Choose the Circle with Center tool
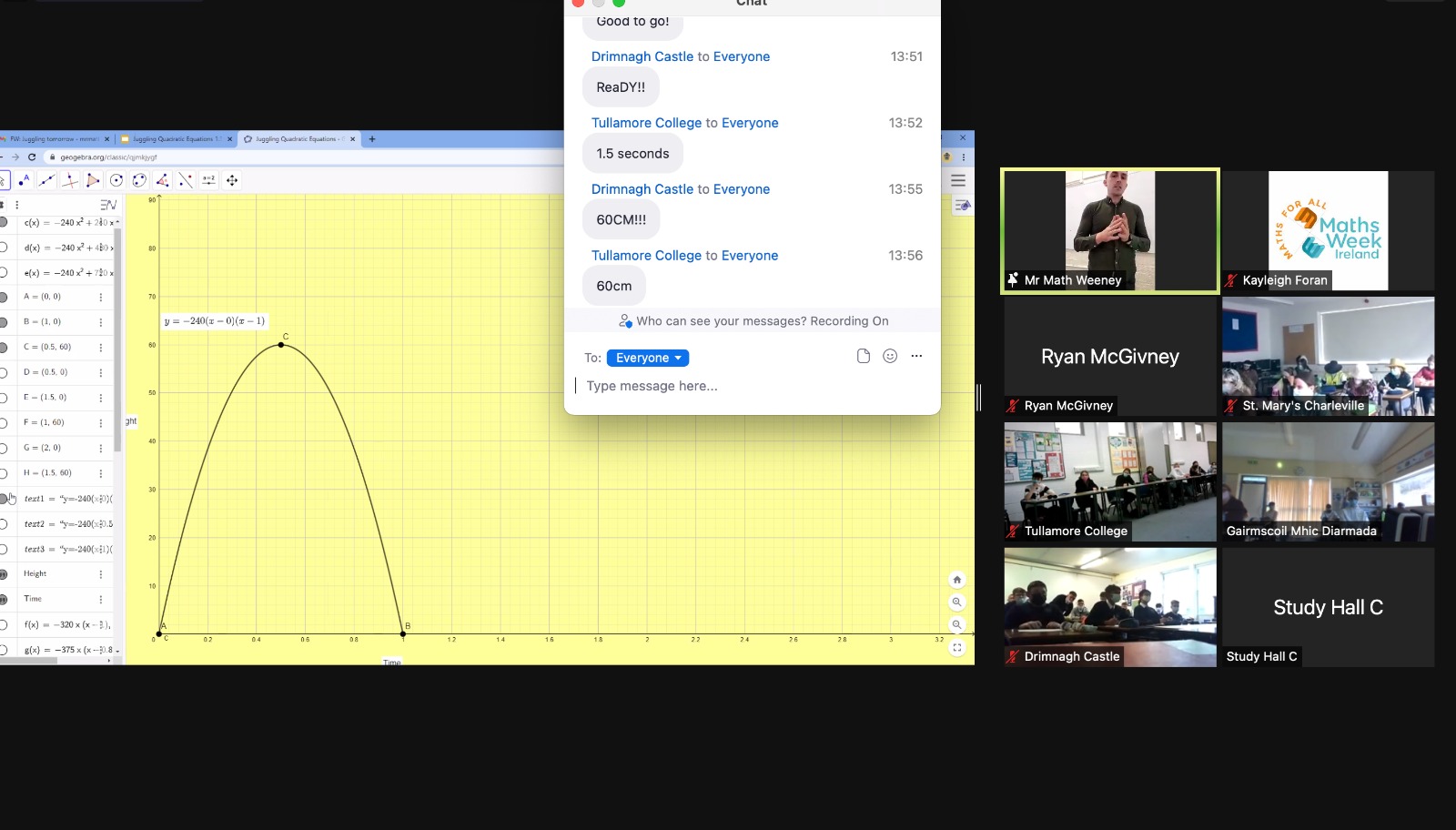 click(x=116, y=180)
